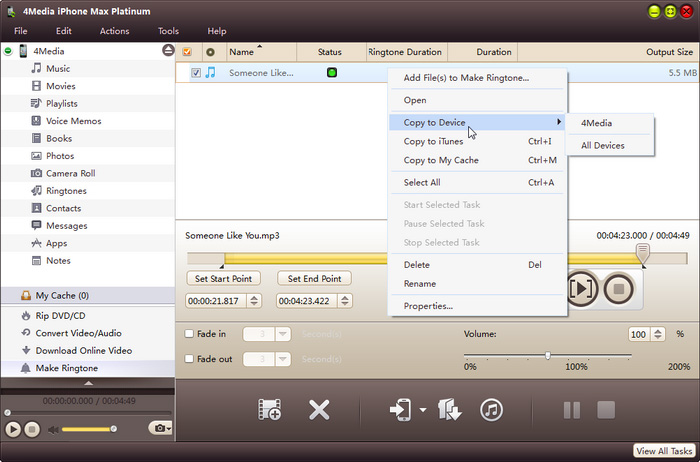Click the camera snapshot icon in preview player
Screen dimensions: 700x462
(160, 428)
